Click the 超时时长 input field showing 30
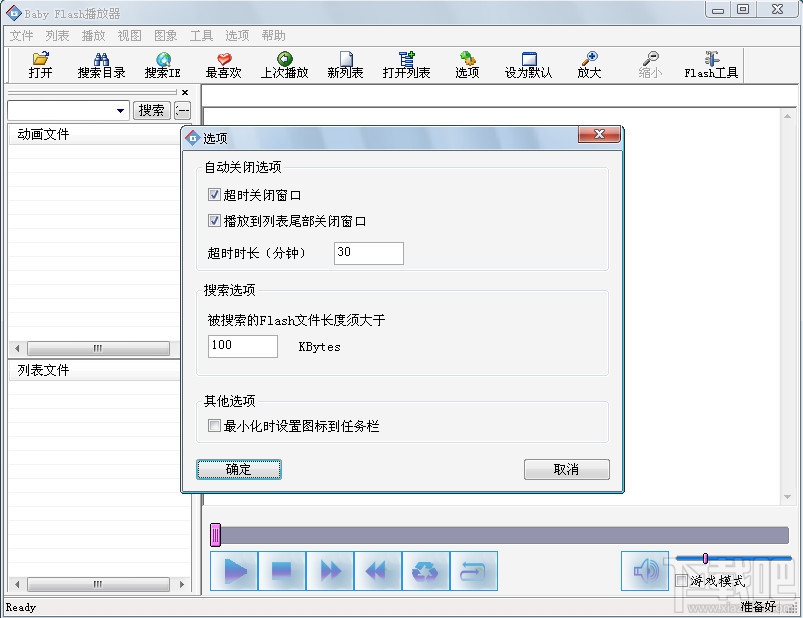803x618 pixels. 369,253
